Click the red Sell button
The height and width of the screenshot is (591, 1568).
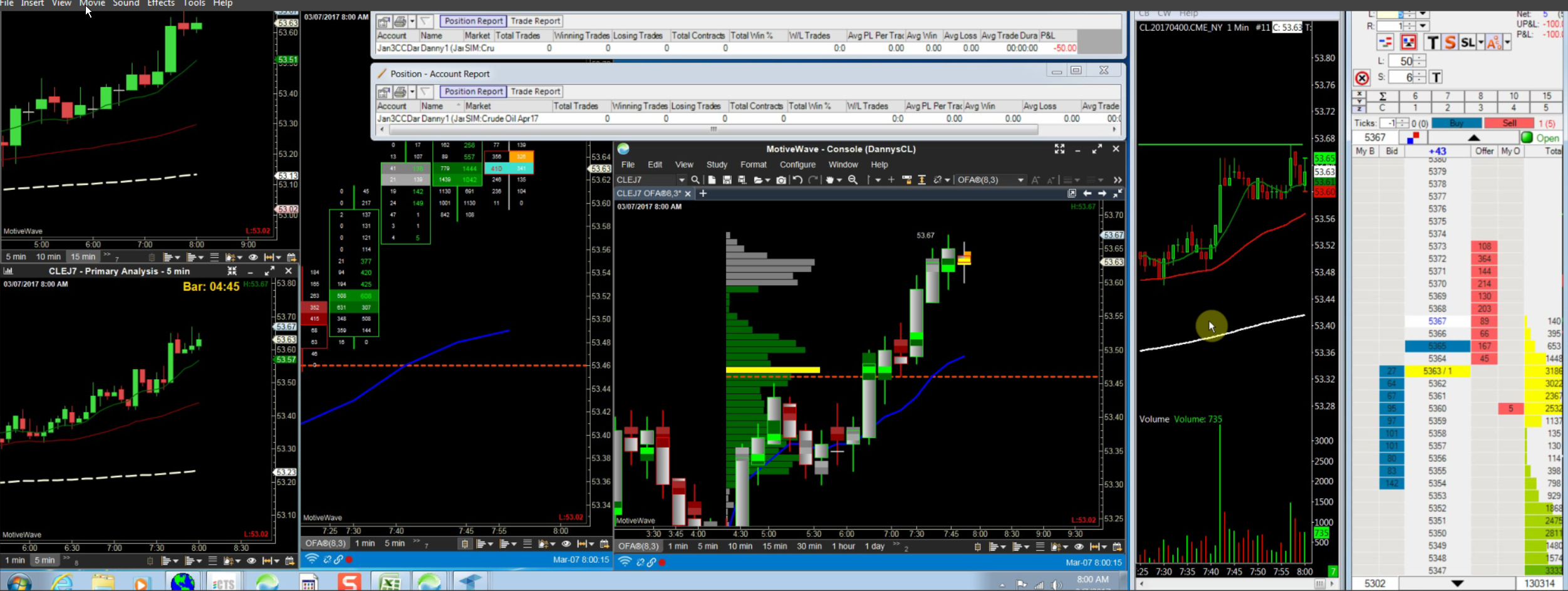click(x=1509, y=123)
